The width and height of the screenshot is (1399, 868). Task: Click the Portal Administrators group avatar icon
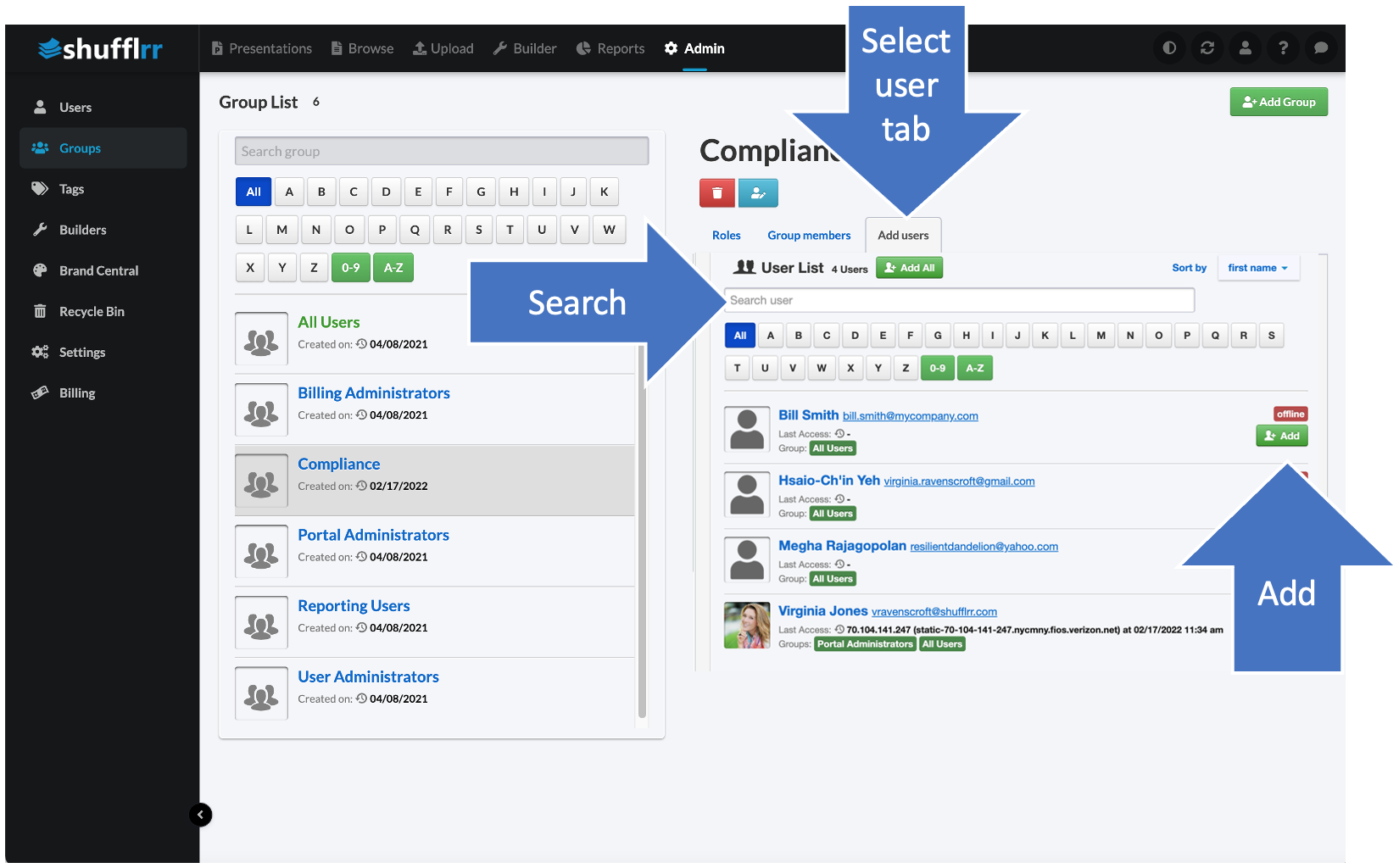tap(261, 551)
